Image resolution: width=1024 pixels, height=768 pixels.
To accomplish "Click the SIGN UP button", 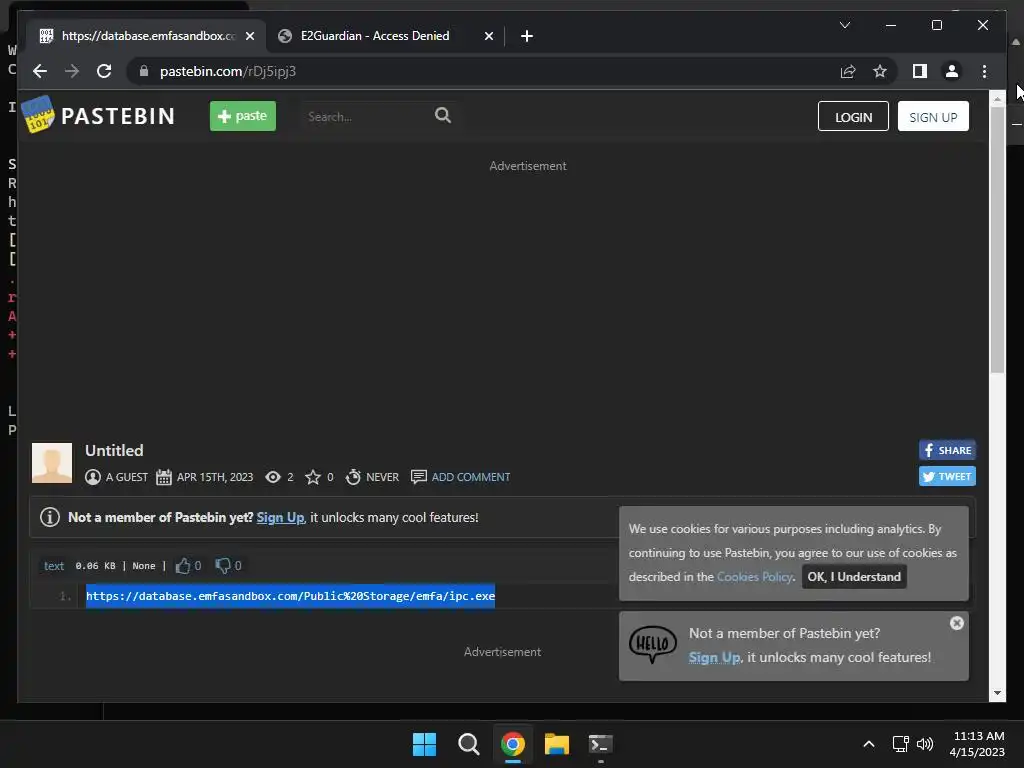I will [933, 116].
